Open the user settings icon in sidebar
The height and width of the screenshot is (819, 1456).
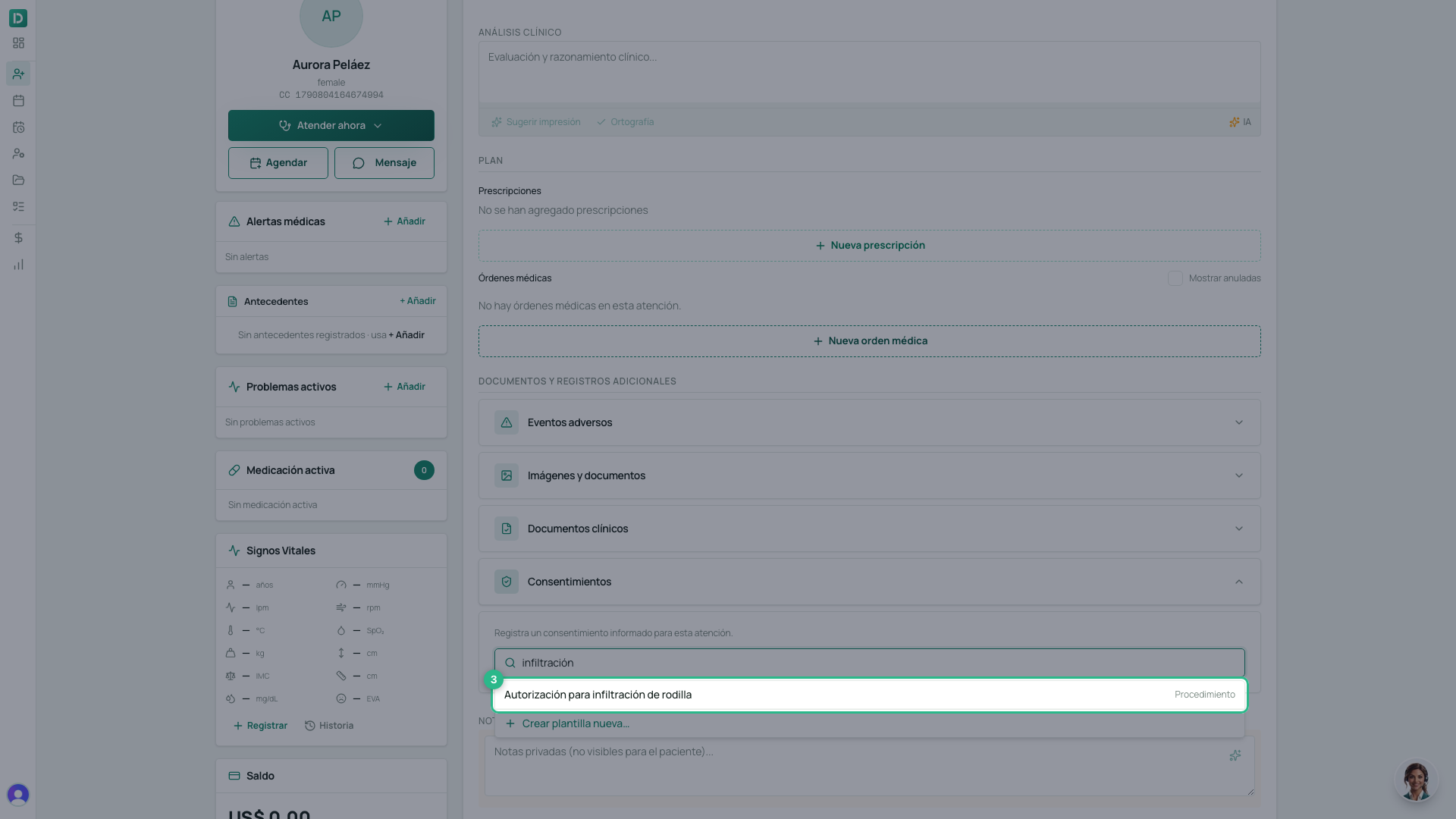coord(18,153)
